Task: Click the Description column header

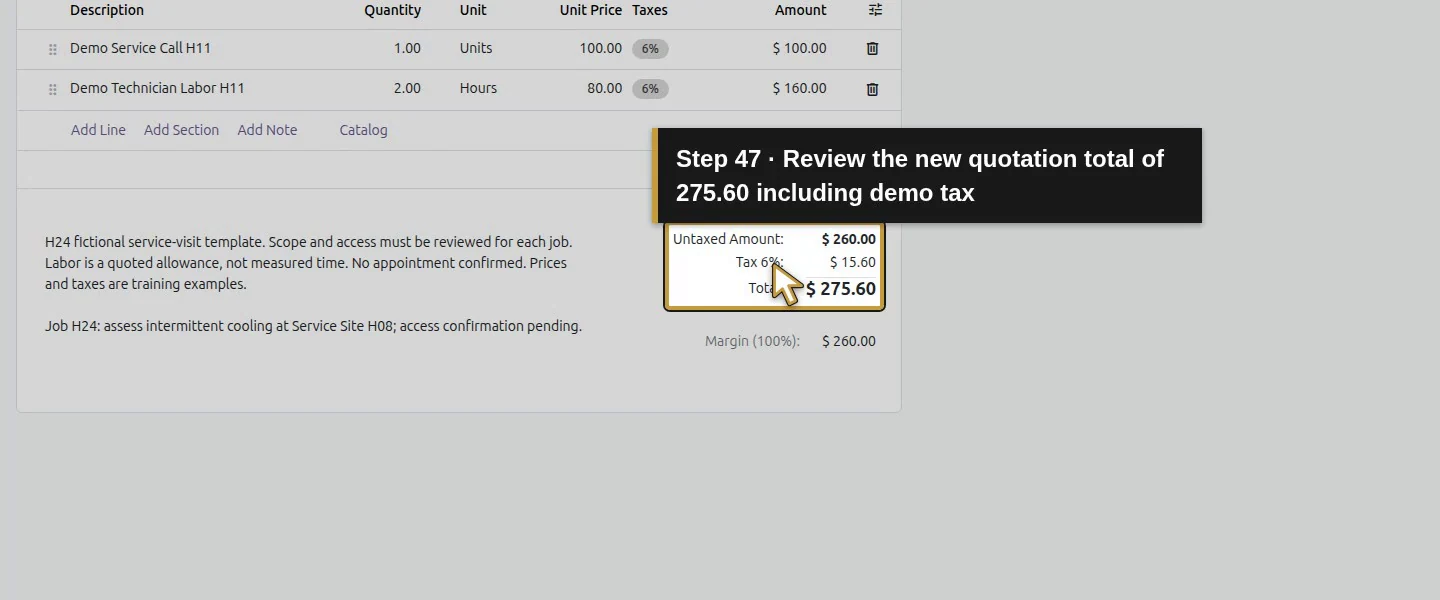Action: pyautogui.click(x=107, y=10)
